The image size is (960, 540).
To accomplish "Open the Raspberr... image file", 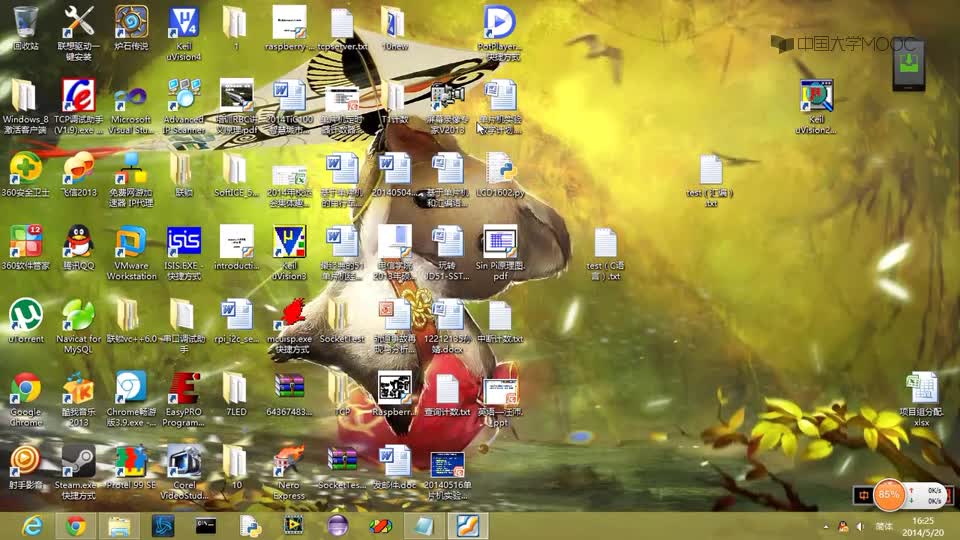I will 395,394.
